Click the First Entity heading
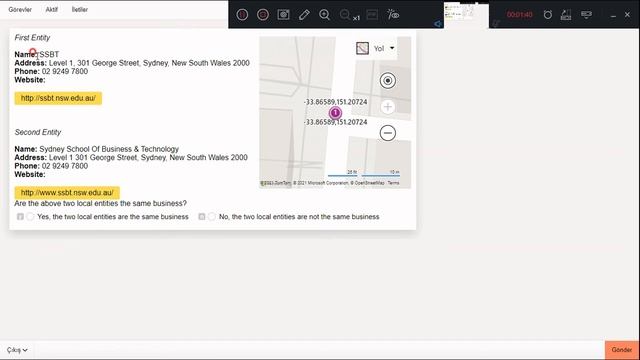Viewport: 640px width, 360px height. pyautogui.click(x=32, y=38)
